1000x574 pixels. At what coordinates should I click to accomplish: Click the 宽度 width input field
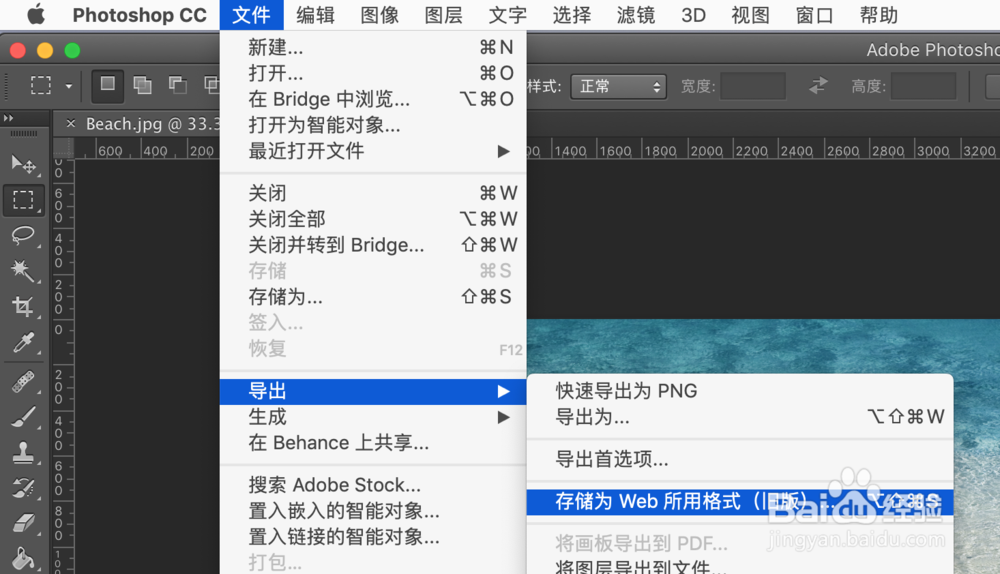[753, 86]
